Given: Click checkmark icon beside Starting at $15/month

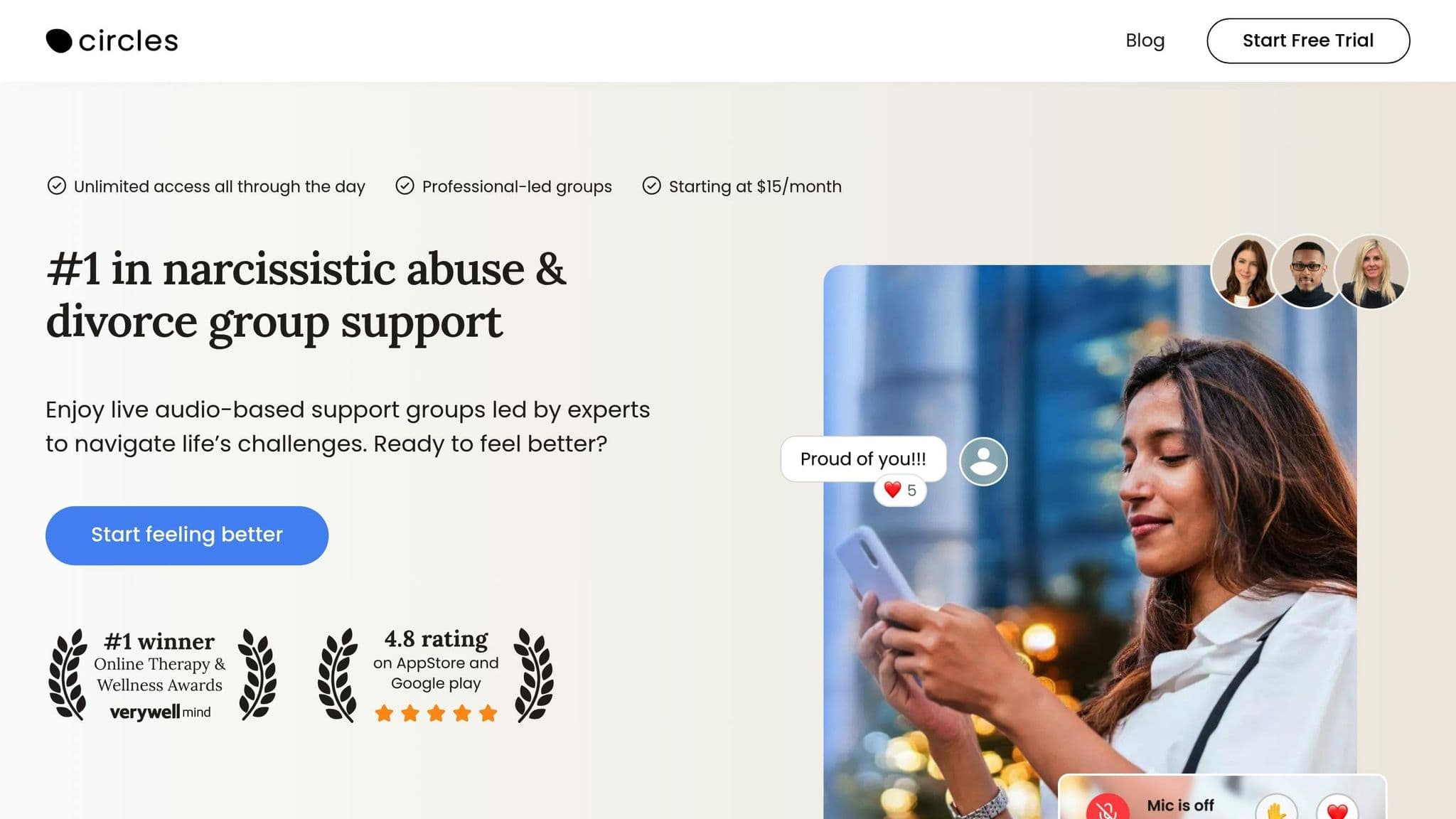Looking at the screenshot, I should pos(651,186).
